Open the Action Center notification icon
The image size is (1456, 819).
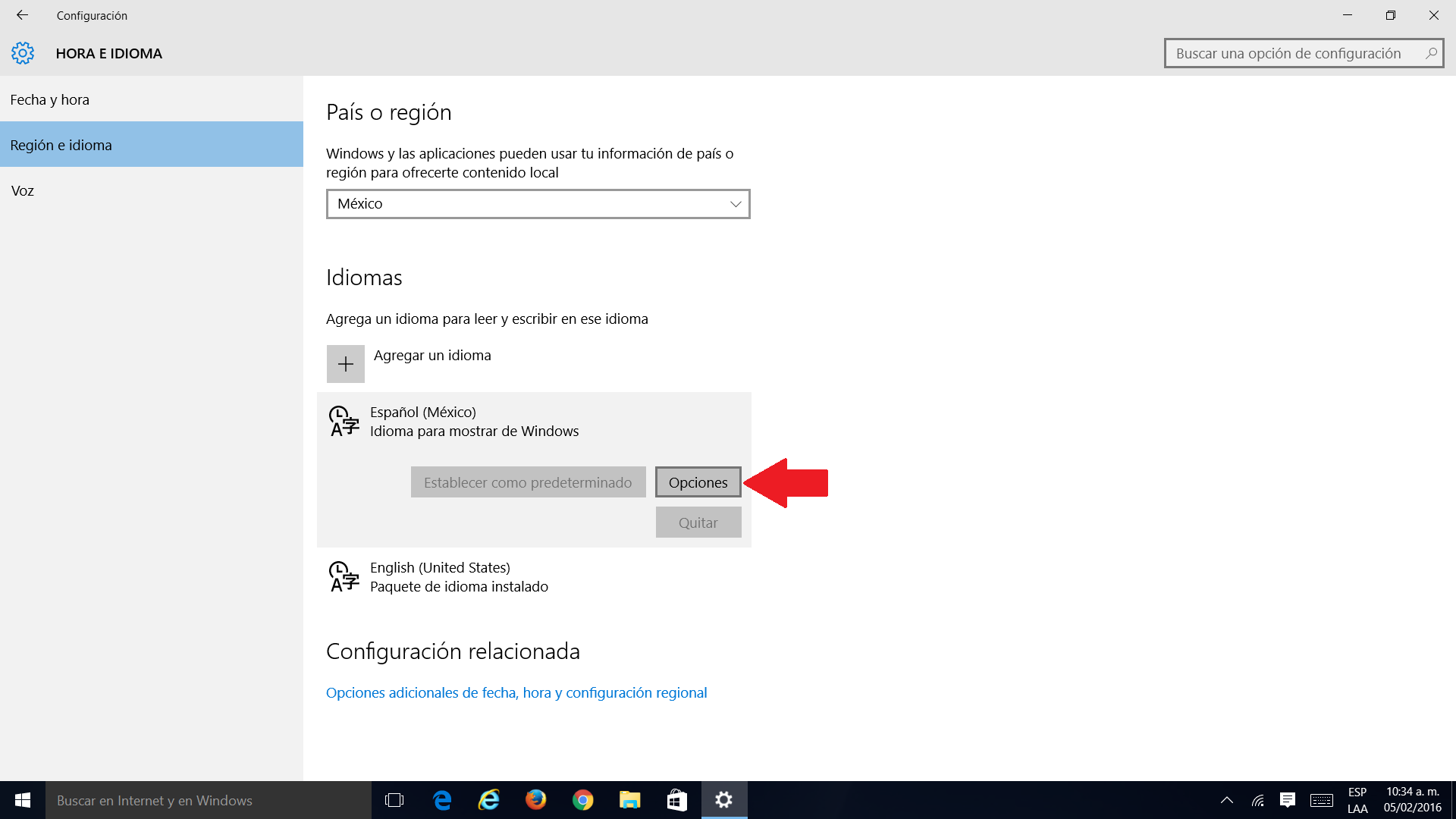click(1287, 800)
